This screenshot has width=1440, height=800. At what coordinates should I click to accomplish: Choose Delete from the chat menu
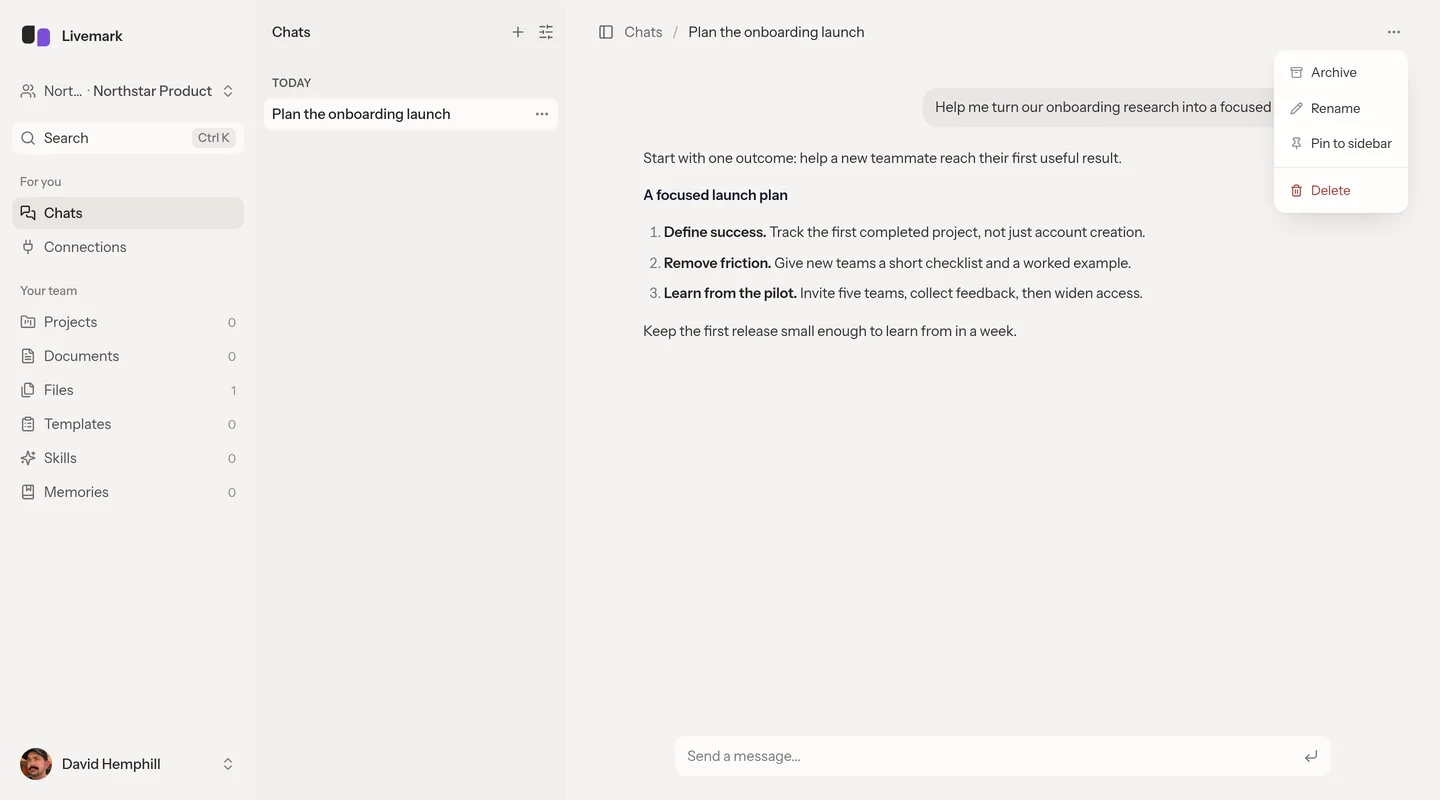click(1341, 190)
